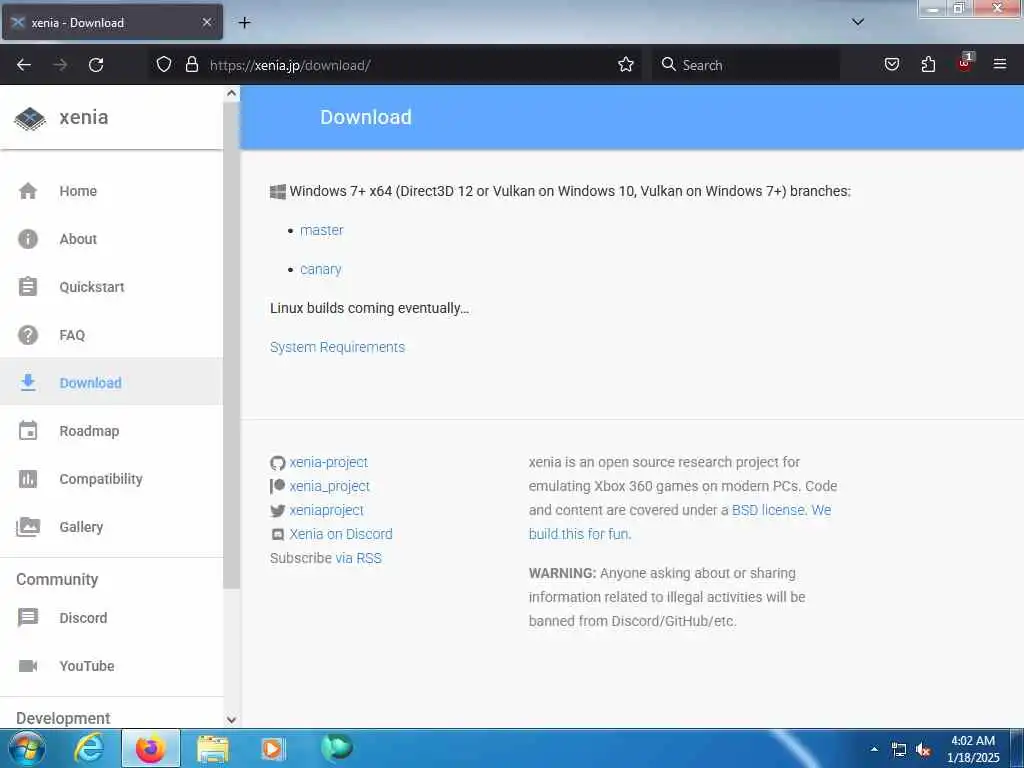Click the Firefox taskbar button
This screenshot has width=1024, height=768.
pos(151,748)
